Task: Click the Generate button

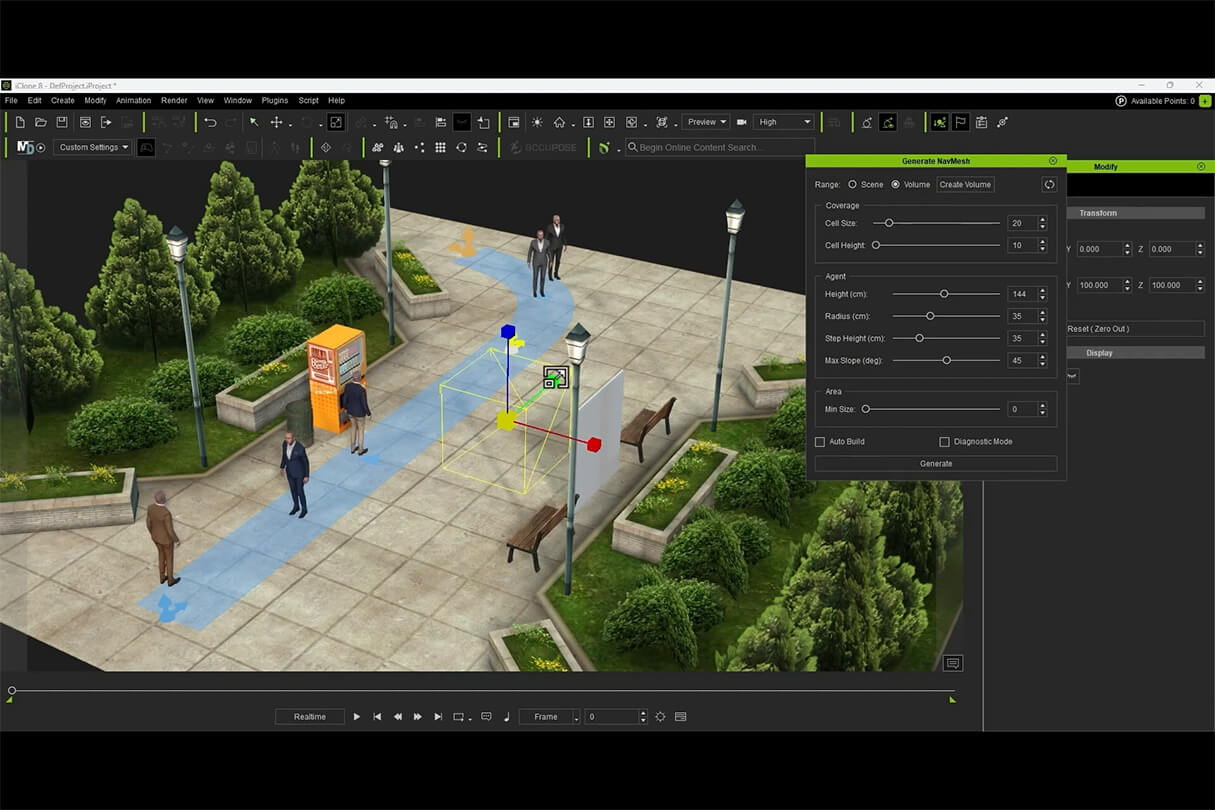Action: point(936,464)
